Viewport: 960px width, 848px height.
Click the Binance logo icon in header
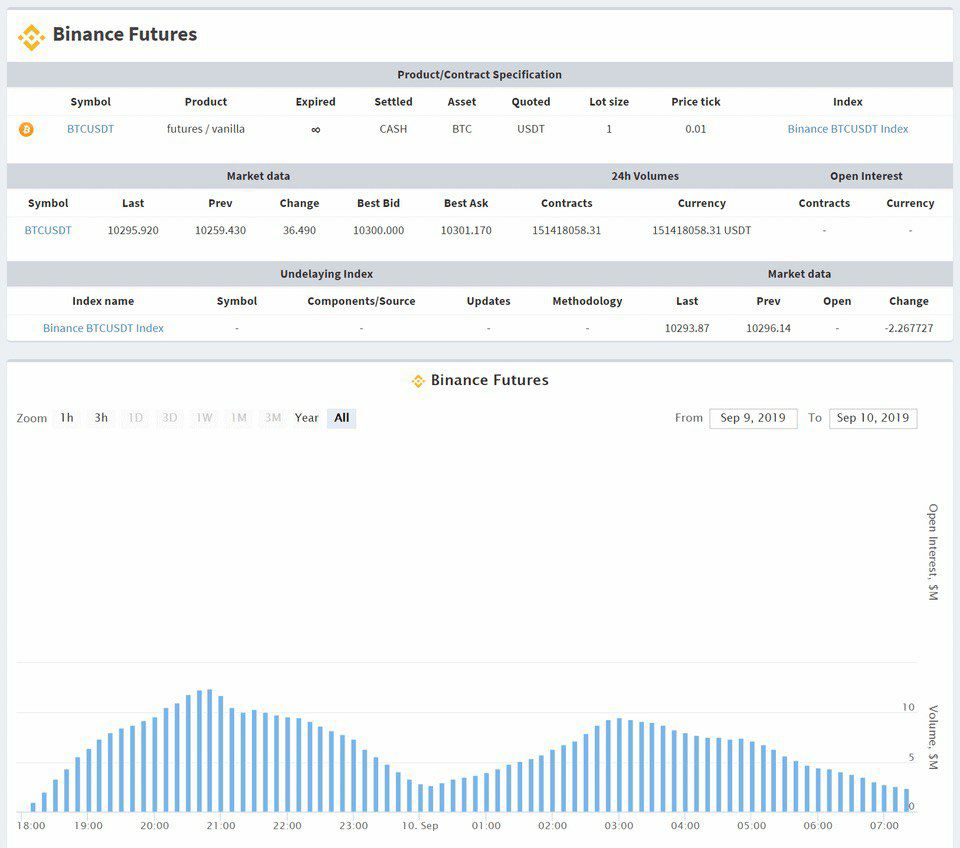(31, 37)
